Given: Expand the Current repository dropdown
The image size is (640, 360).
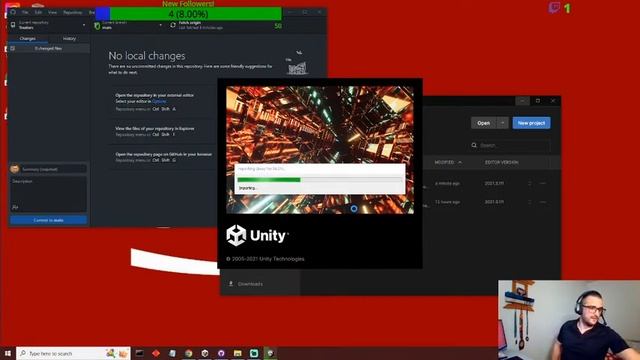Looking at the screenshot, I should [49, 25].
